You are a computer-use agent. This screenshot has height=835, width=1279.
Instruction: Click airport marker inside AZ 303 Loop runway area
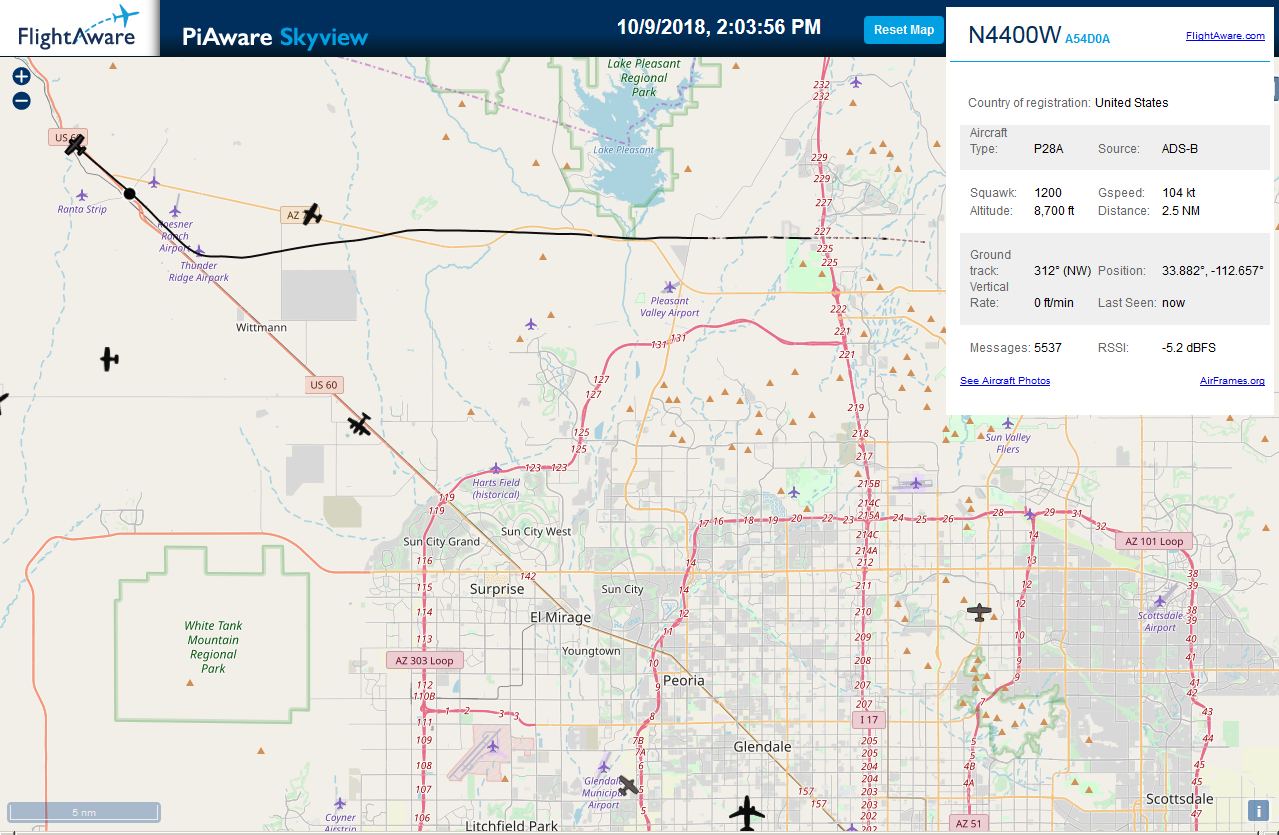[492, 746]
